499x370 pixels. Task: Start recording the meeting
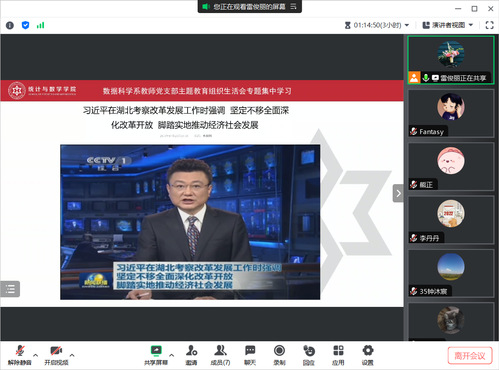(x=279, y=355)
